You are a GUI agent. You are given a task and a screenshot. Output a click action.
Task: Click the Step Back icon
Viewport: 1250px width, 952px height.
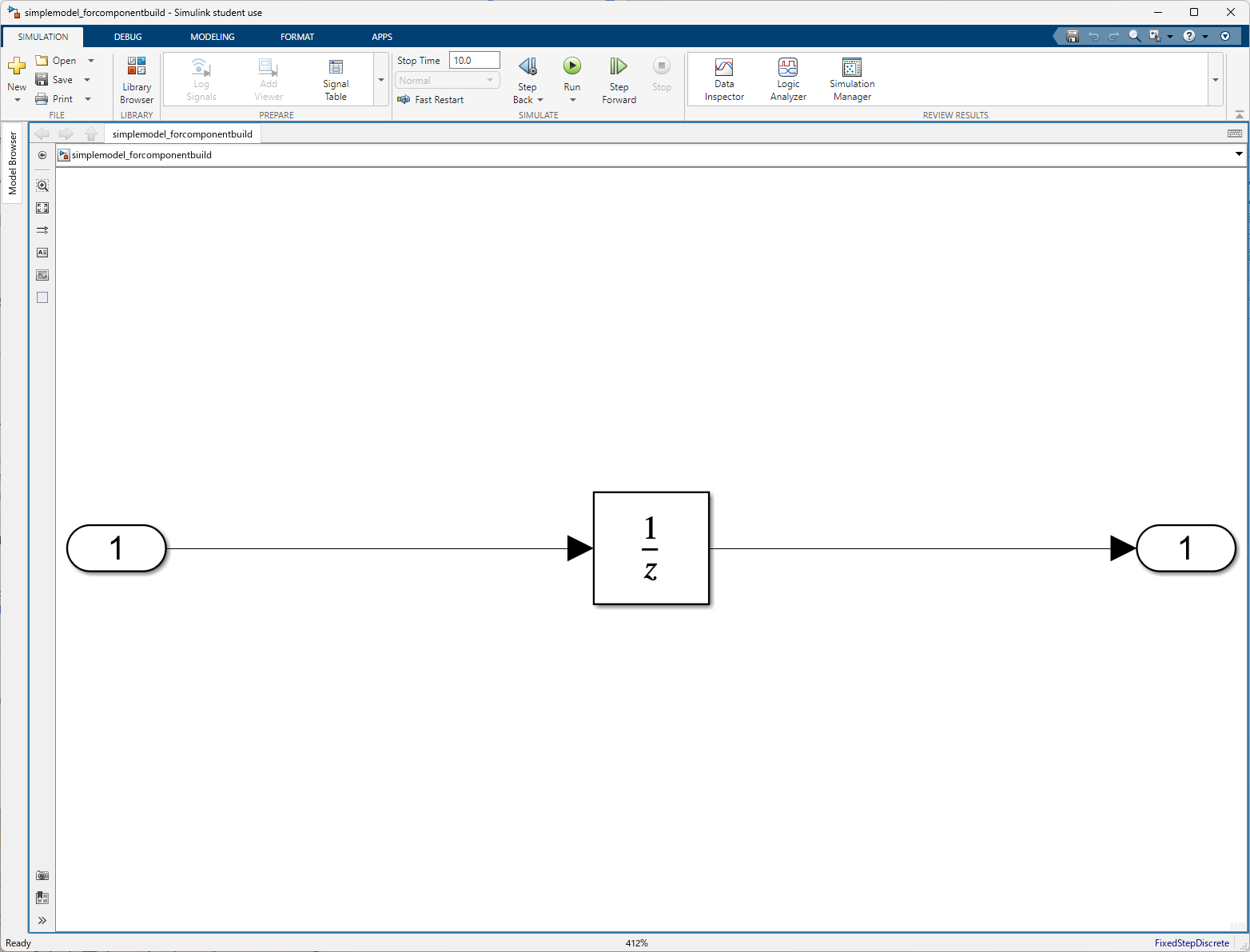[527, 66]
